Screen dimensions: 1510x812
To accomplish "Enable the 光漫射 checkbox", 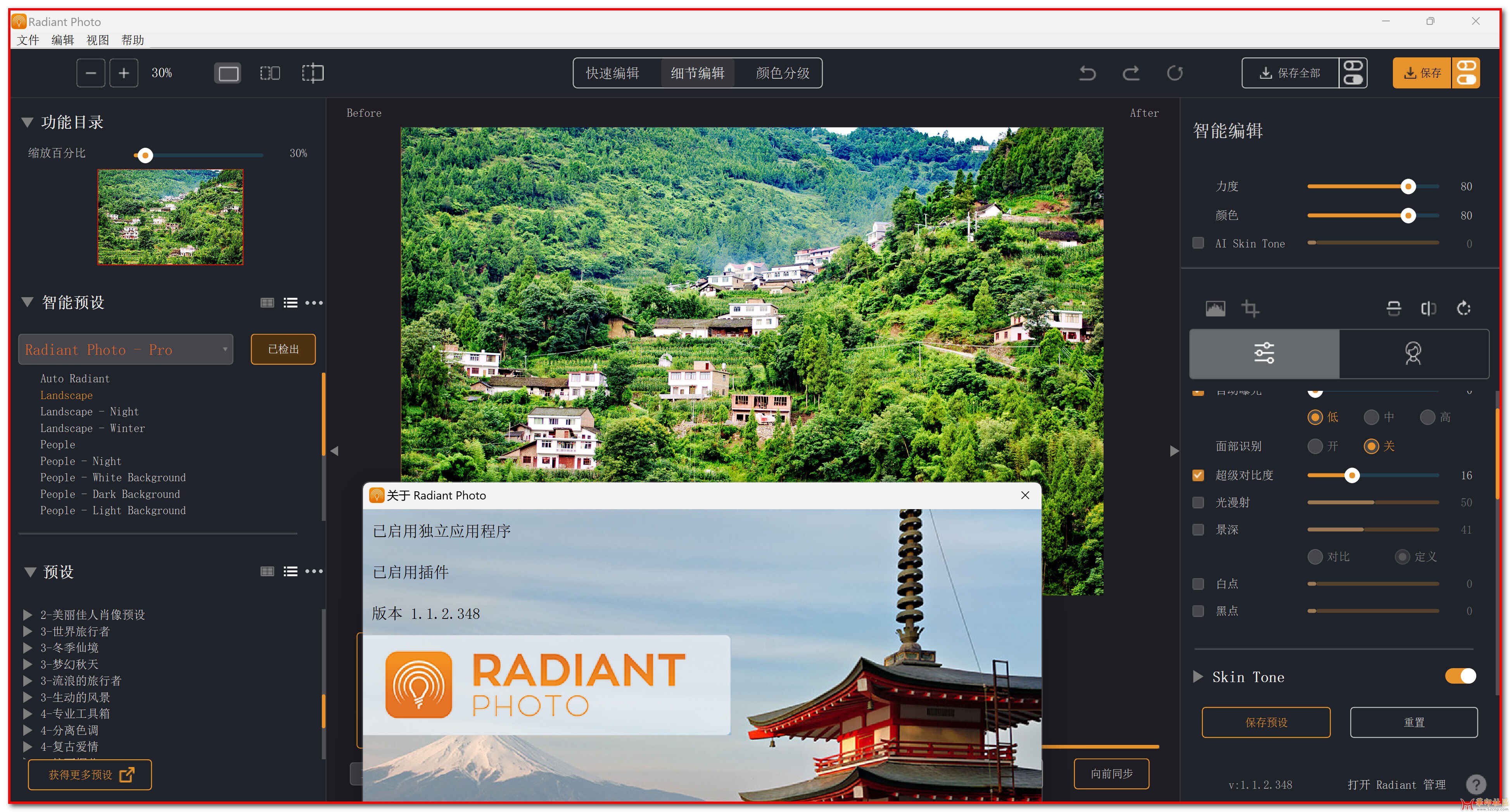I will [1198, 503].
